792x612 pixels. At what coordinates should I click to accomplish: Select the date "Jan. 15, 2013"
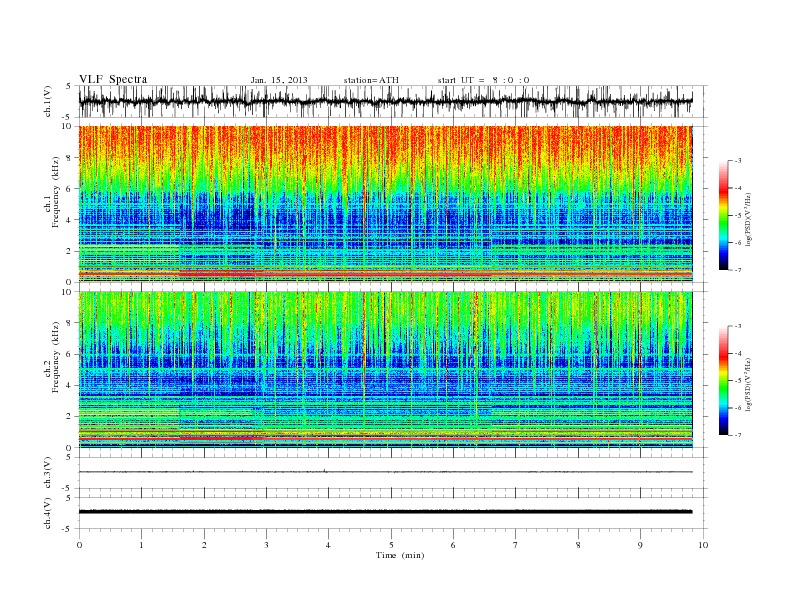click(x=279, y=80)
